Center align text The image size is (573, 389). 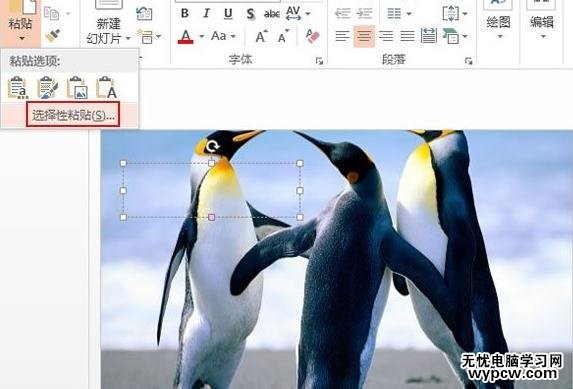pos(364,36)
